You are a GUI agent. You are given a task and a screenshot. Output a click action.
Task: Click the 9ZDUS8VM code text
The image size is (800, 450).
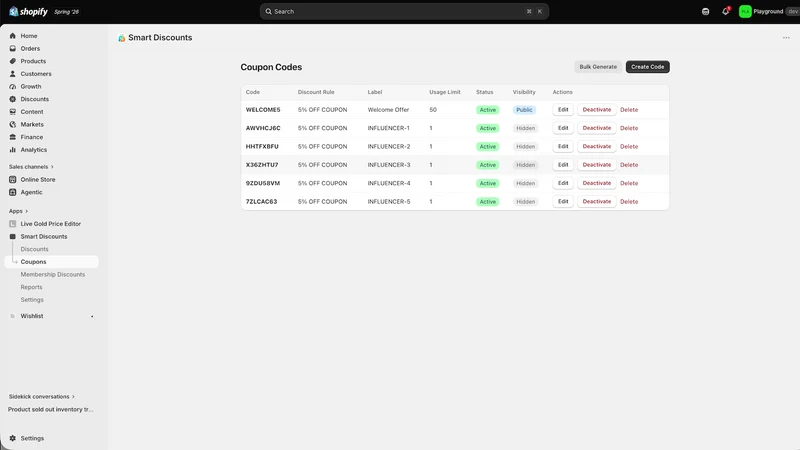(x=263, y=183)
